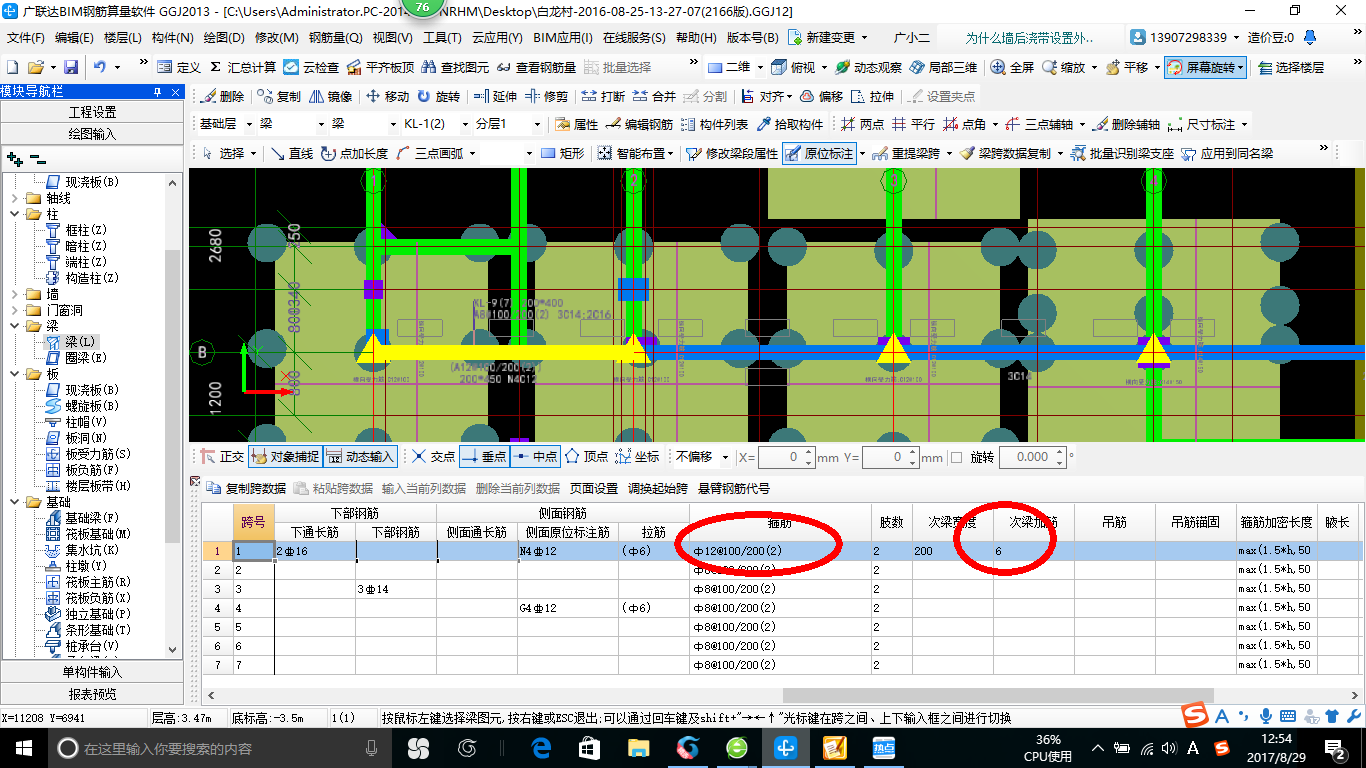The width and height of the screenshot is (1366, 768).
Task: Open the BIM应用(I) menu
Action: click(562, 38)
